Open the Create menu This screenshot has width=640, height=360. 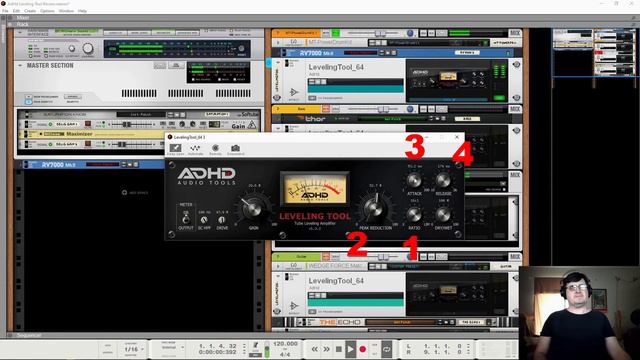point(30,11)
